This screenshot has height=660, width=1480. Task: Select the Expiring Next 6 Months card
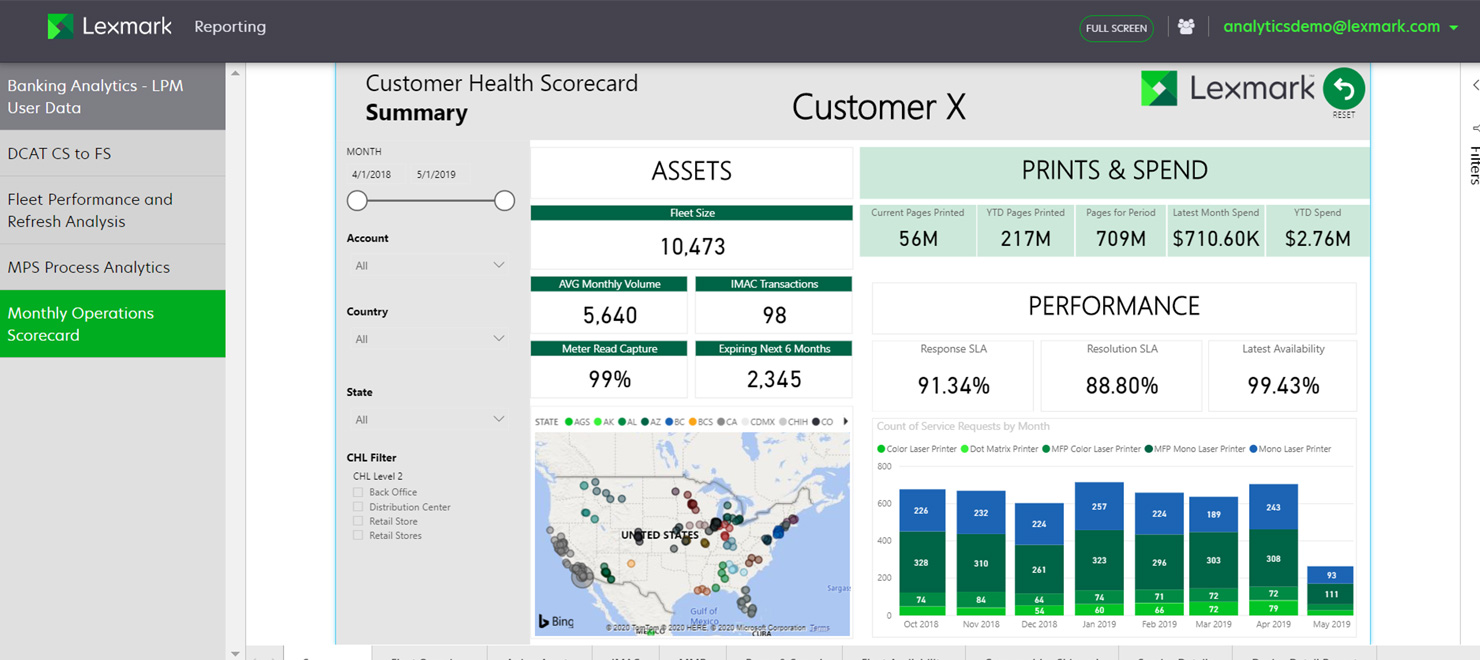(x=774, y=369)
